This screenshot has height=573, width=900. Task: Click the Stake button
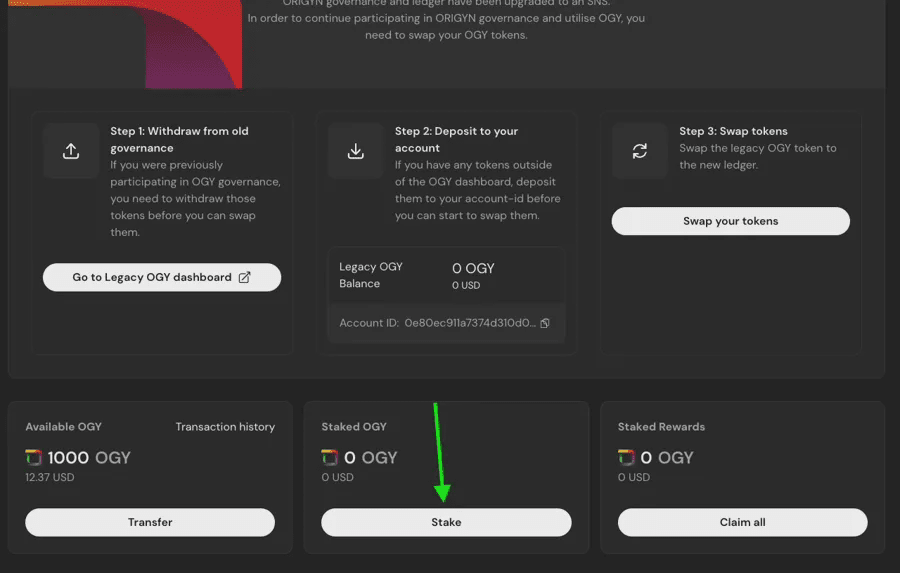pyautogui.click(x=446, y=522)
